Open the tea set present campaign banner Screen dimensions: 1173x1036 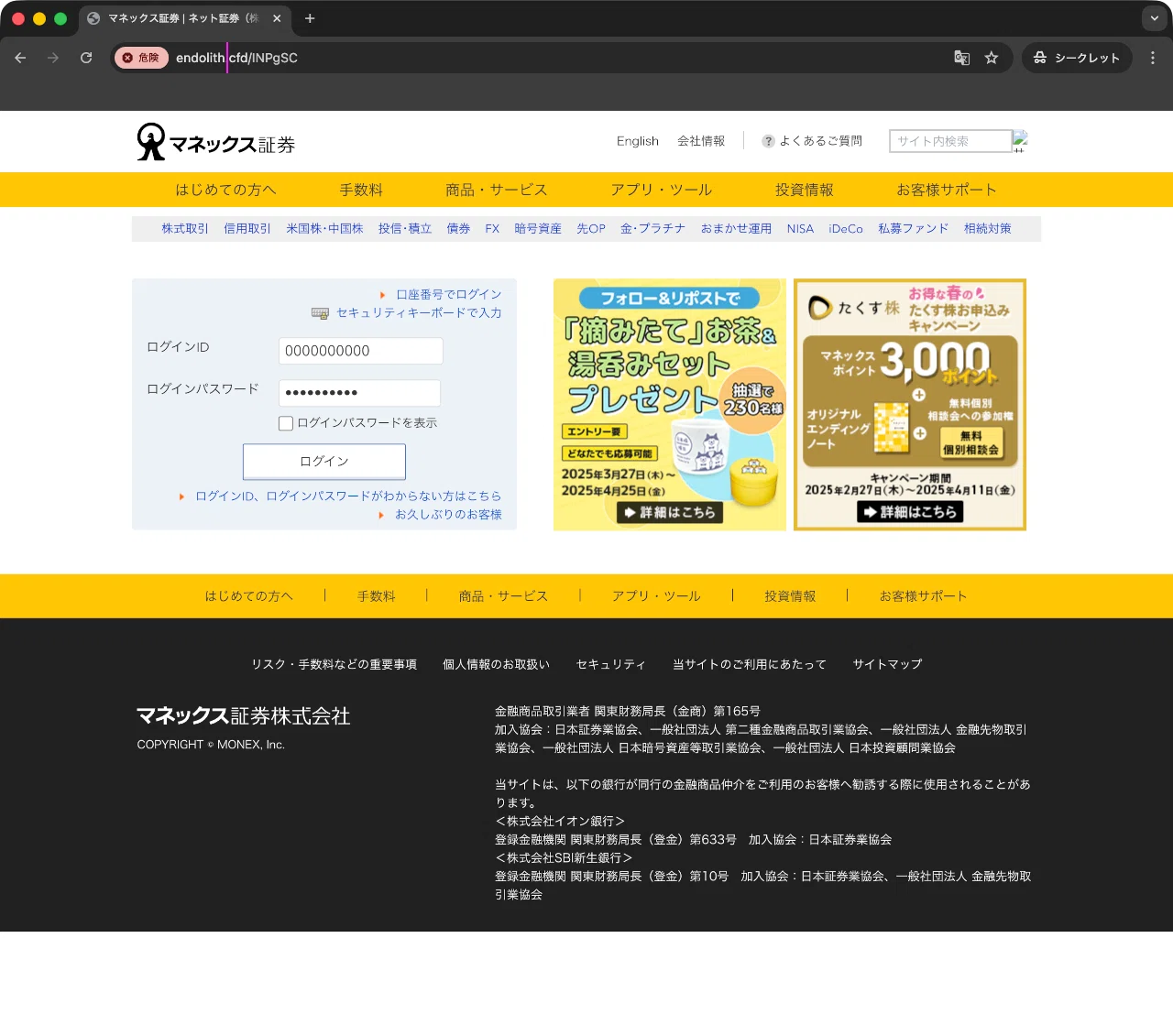pyautogui.click(x=670, y=405)
